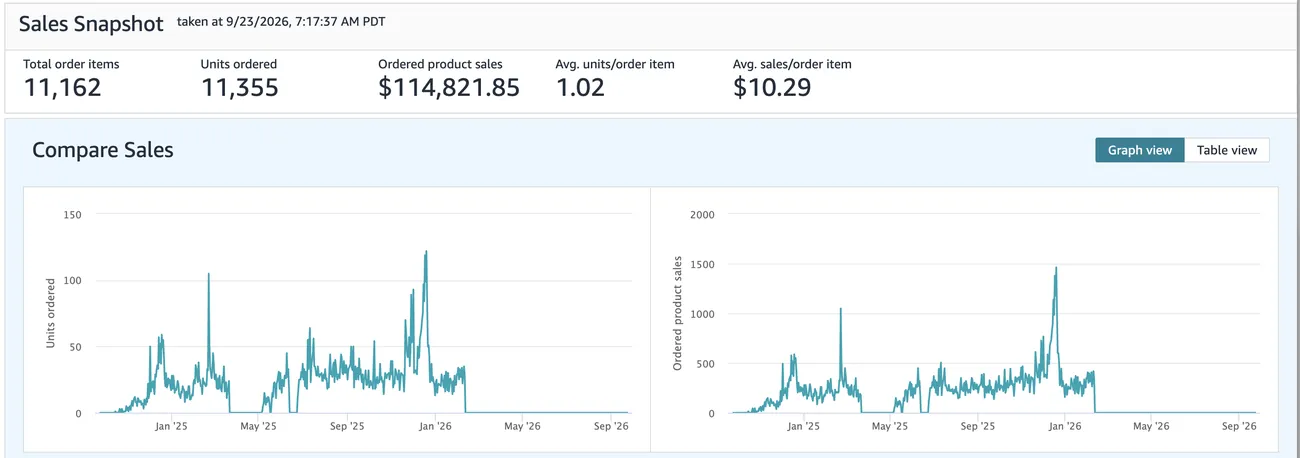Select the Avg. units/order item value 1.02
Viewport: 1300px width, 458px height.
[x=580, y=87]
